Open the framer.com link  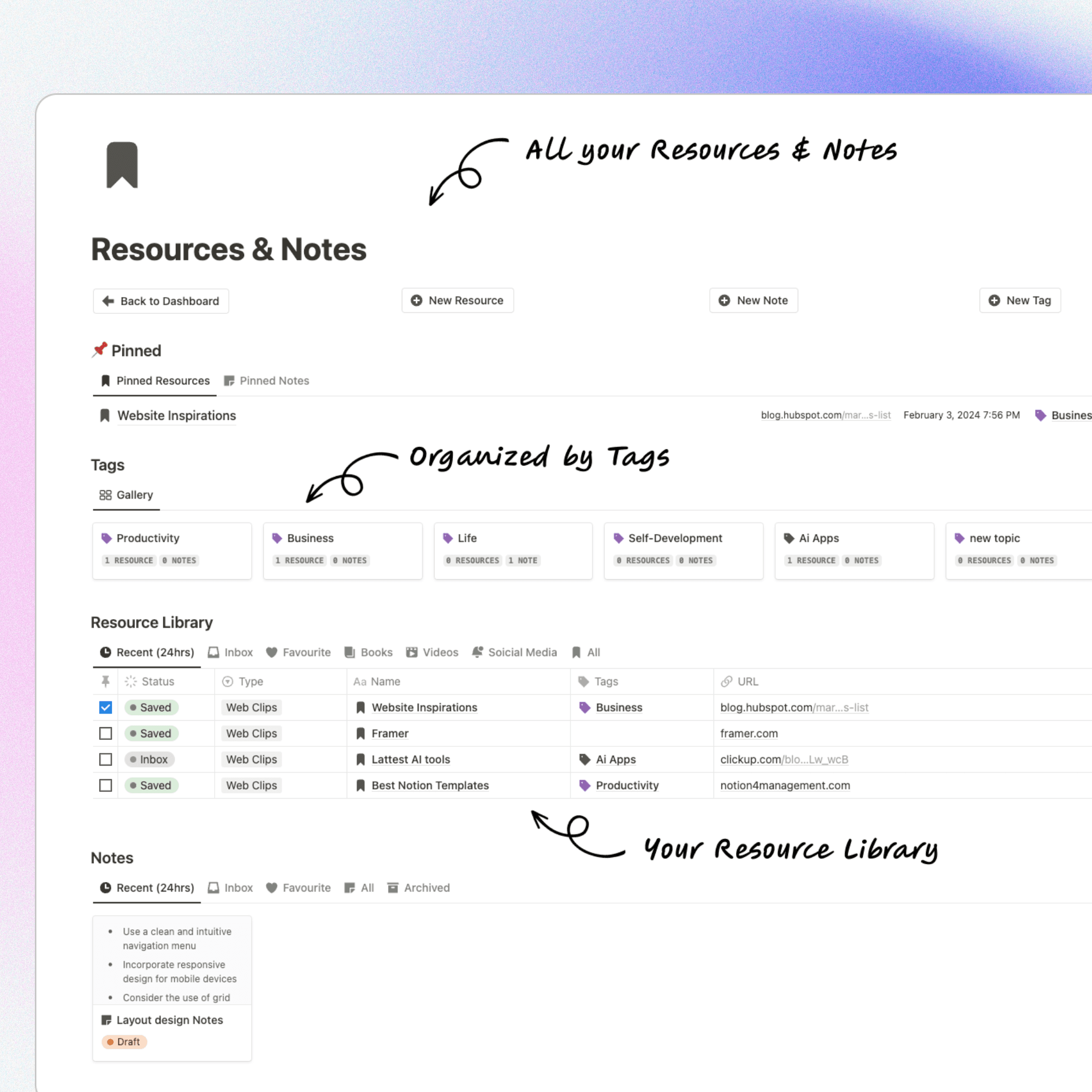749,733
